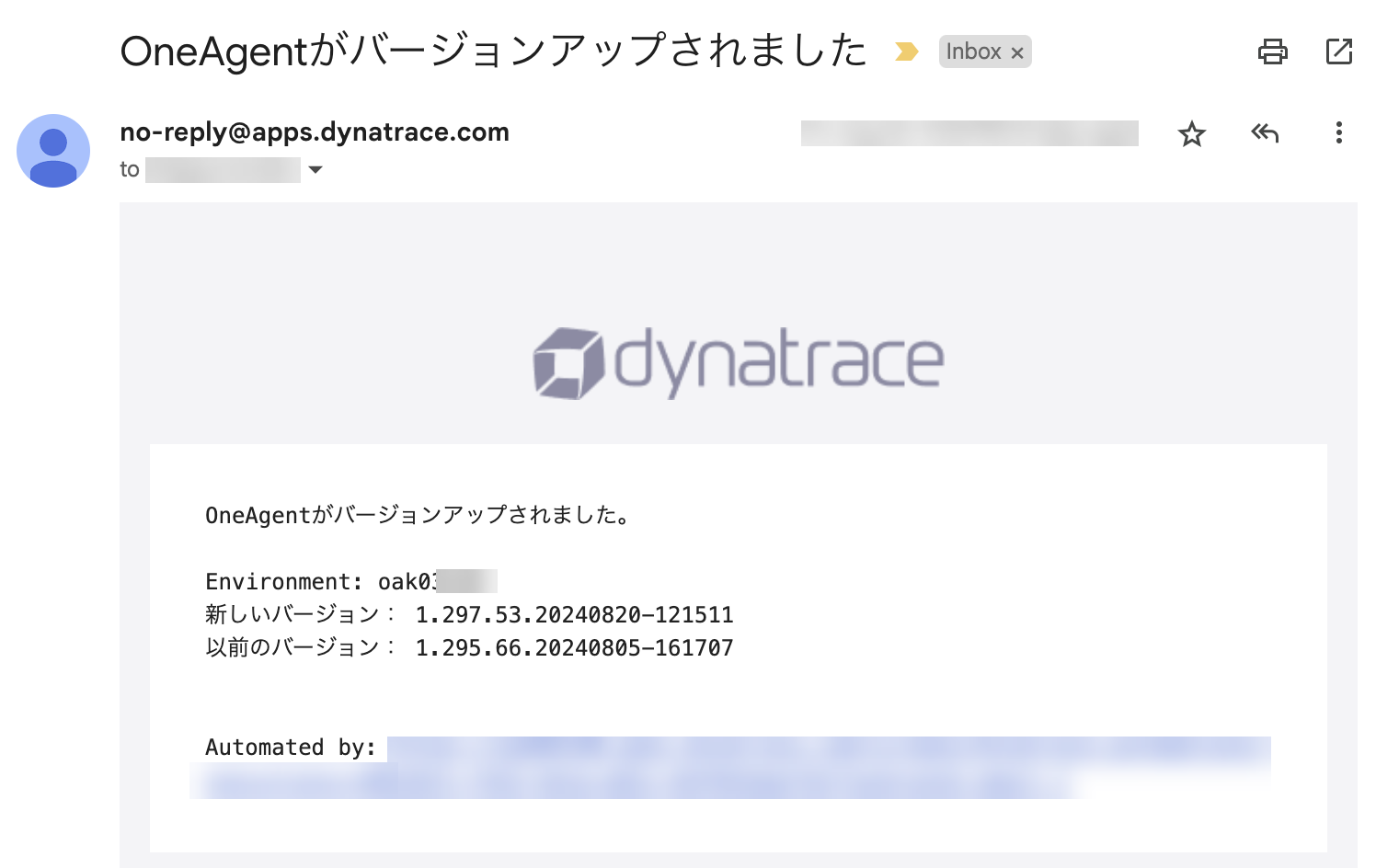Select previous version 1.295.66.20240805-161707

[x=575, y=647]
